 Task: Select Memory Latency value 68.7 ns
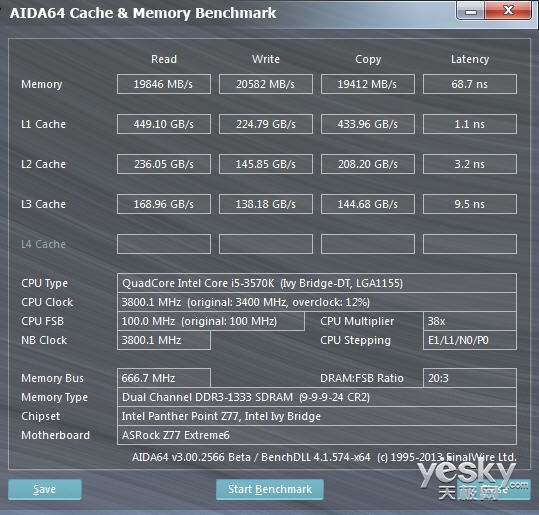click(x=470, y=84)
